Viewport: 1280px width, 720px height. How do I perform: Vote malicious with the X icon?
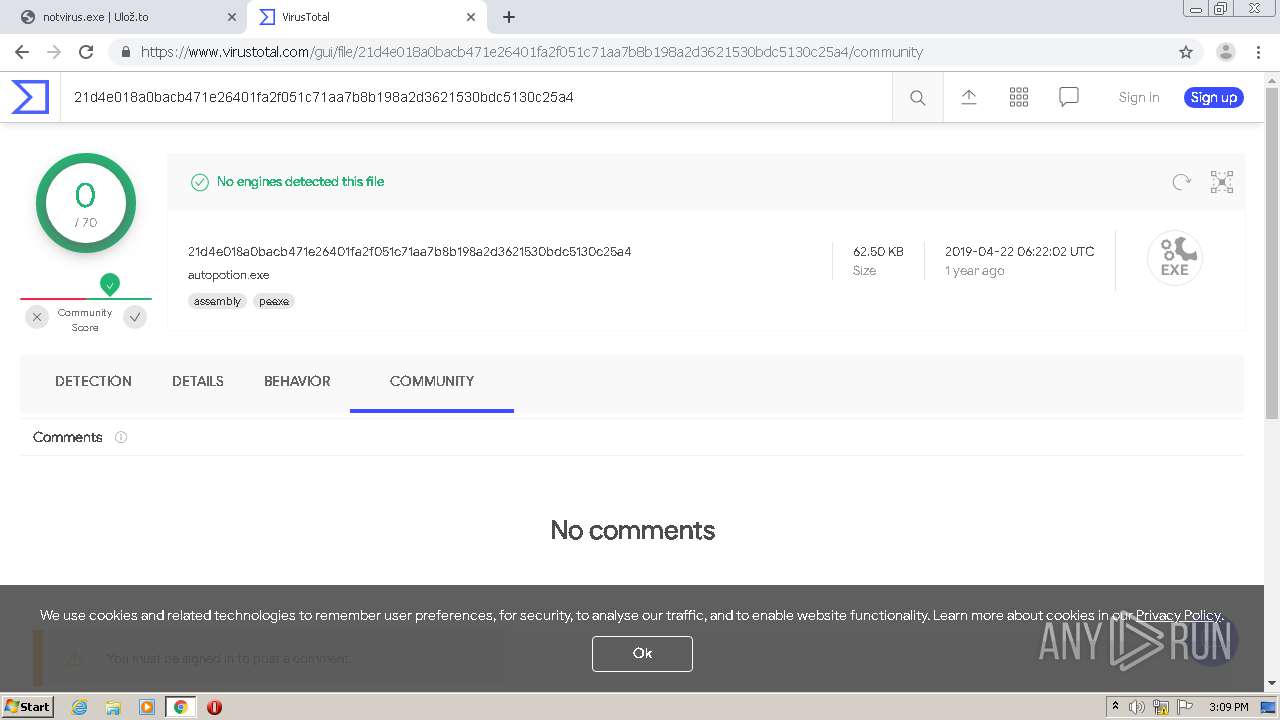(x=37, y=317)
